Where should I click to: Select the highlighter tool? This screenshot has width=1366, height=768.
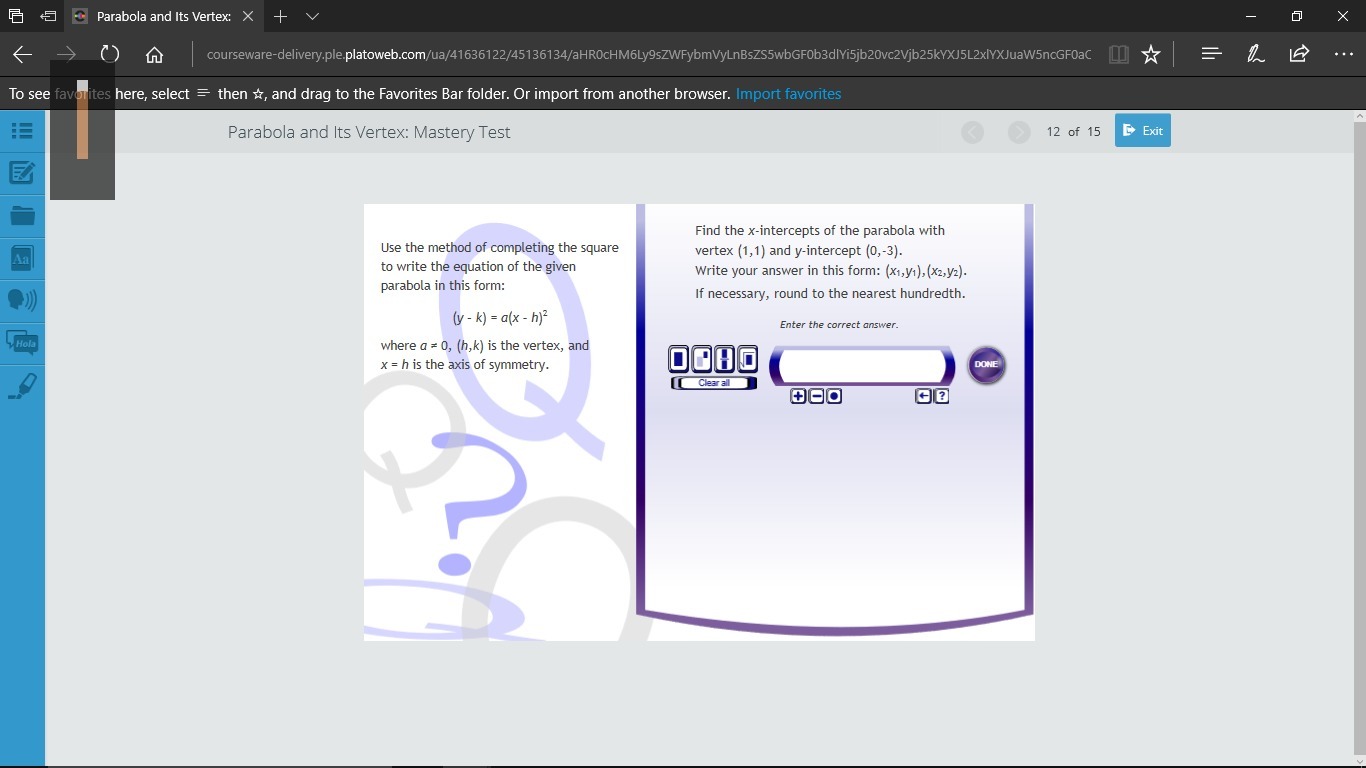[22, 386]
